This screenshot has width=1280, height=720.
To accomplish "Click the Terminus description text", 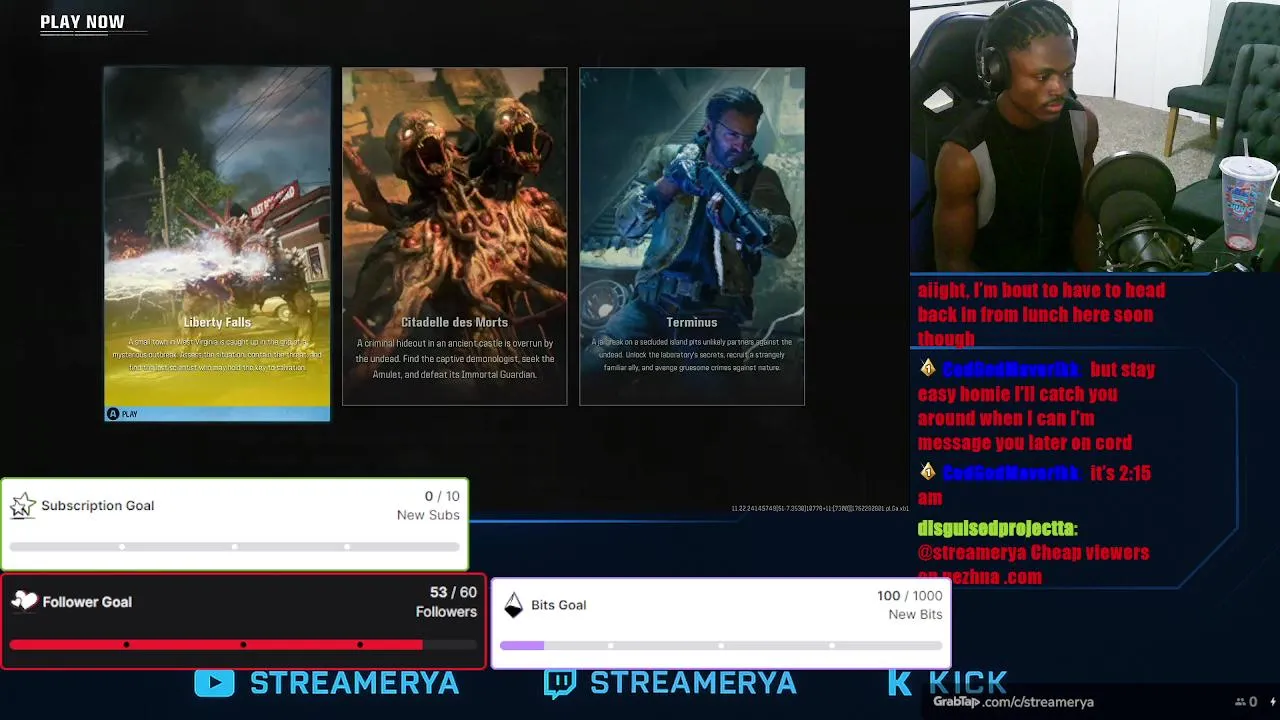I will [692, 354].
